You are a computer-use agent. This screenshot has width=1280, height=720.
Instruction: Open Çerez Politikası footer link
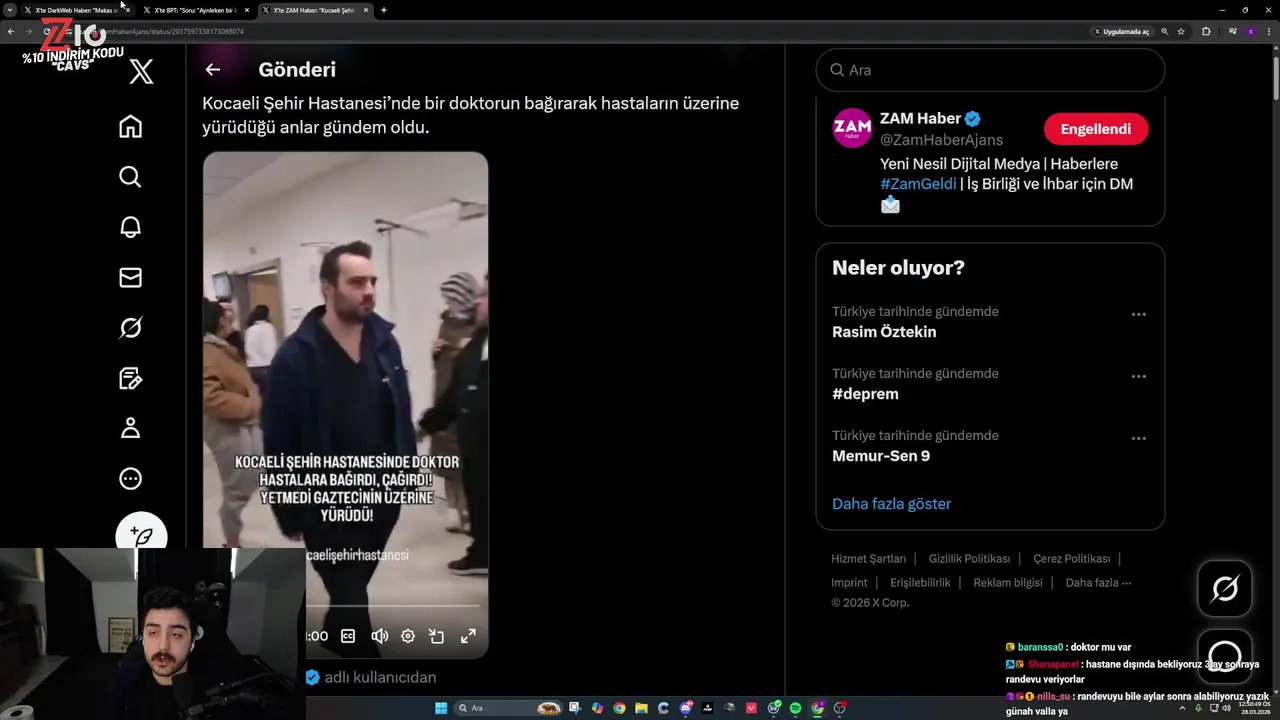point(1071,558)
